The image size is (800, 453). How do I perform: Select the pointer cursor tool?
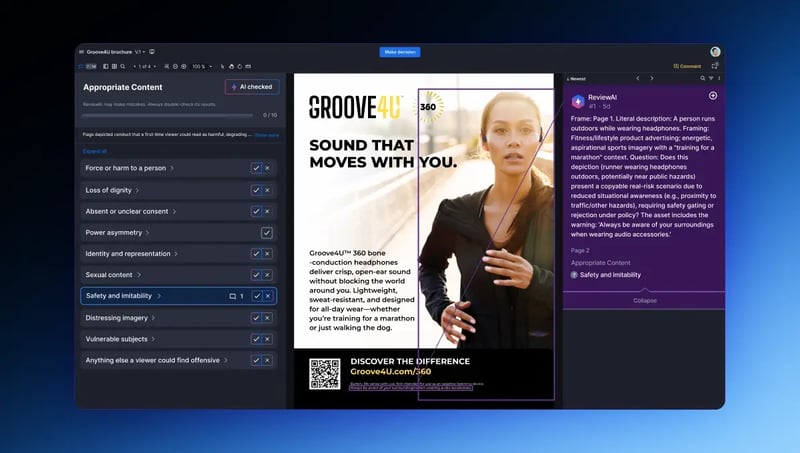coord(222,66)
